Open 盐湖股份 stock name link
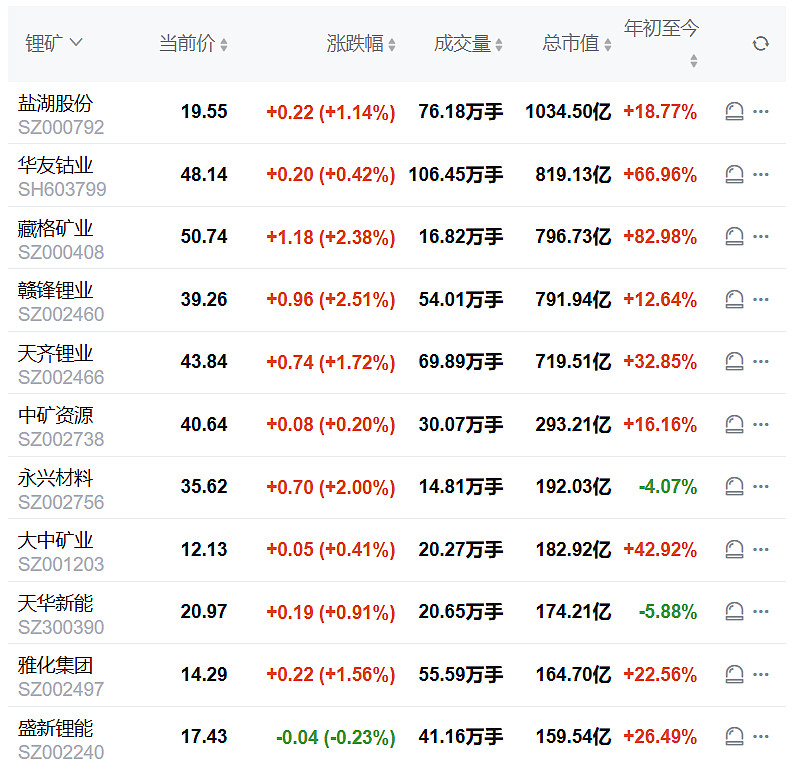 coord(55,103)
